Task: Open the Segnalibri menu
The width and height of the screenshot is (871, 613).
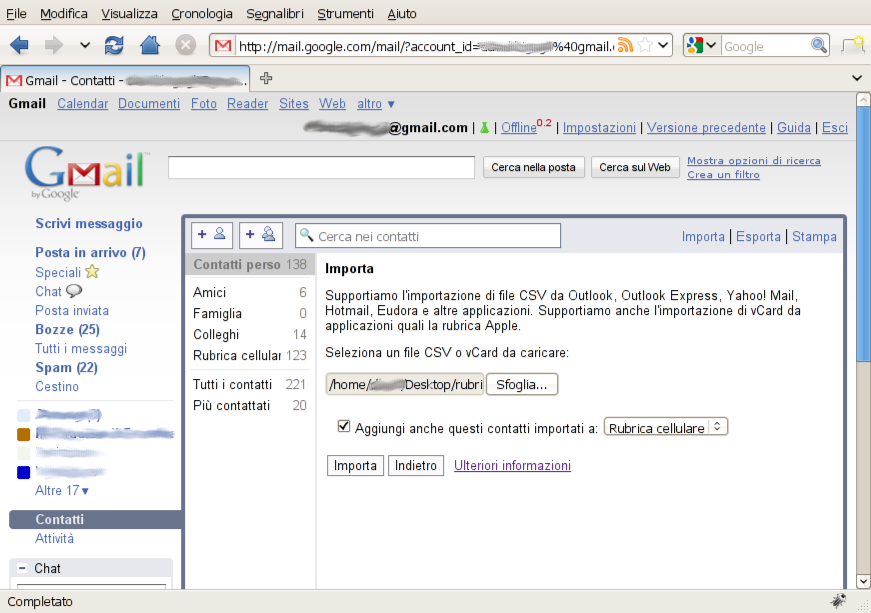Action: pos(275,14)
